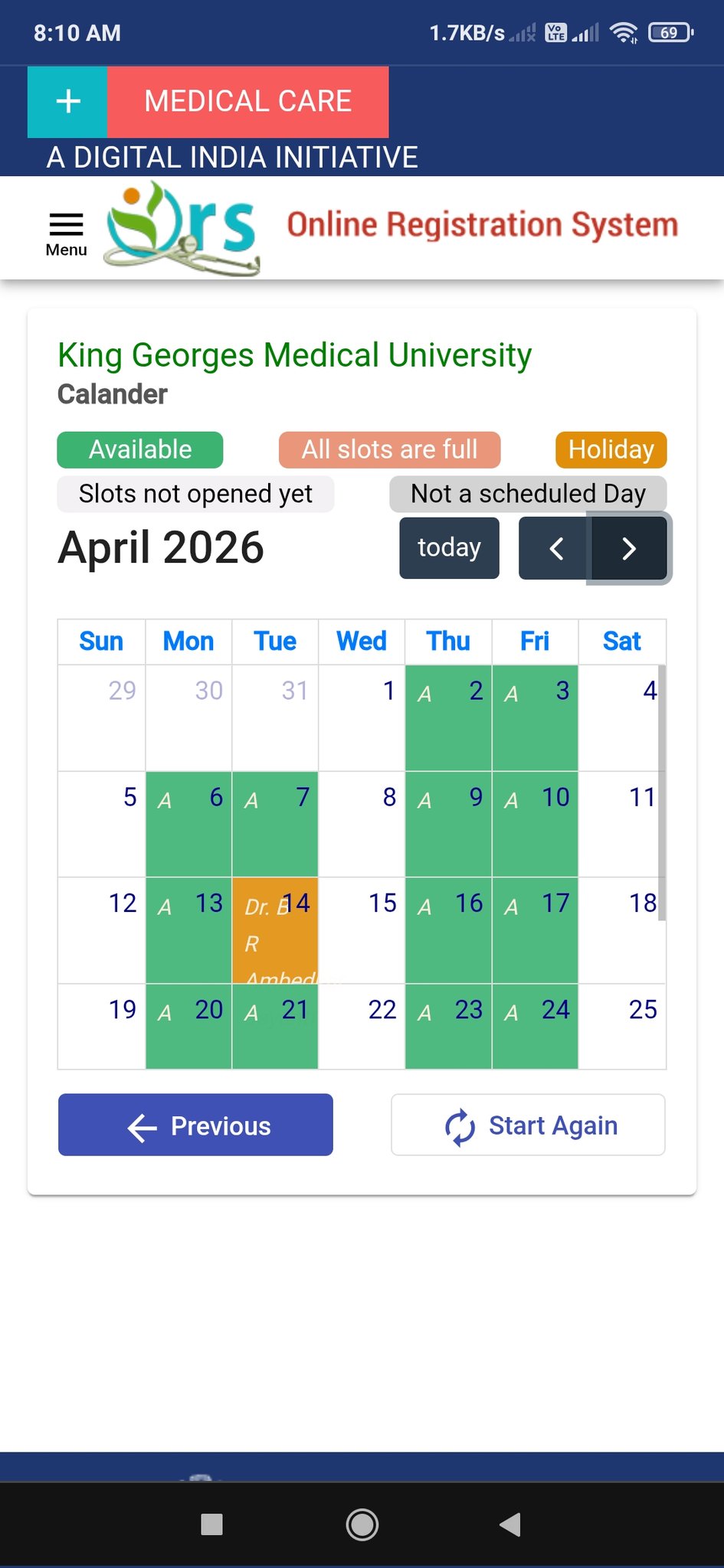The image size is (724, 1568).
Task: Select the holiday date April 14
Action: point(275,930)
